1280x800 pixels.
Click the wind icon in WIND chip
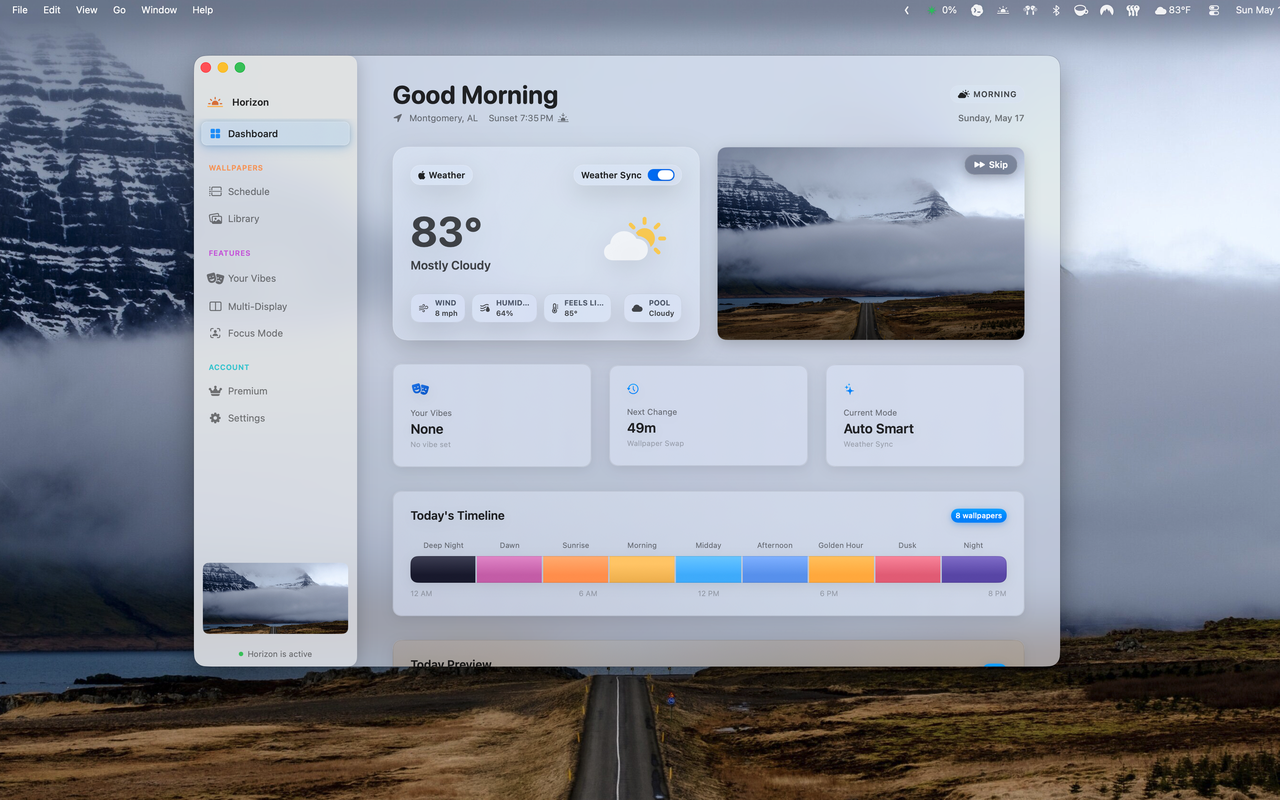[423, 308]
